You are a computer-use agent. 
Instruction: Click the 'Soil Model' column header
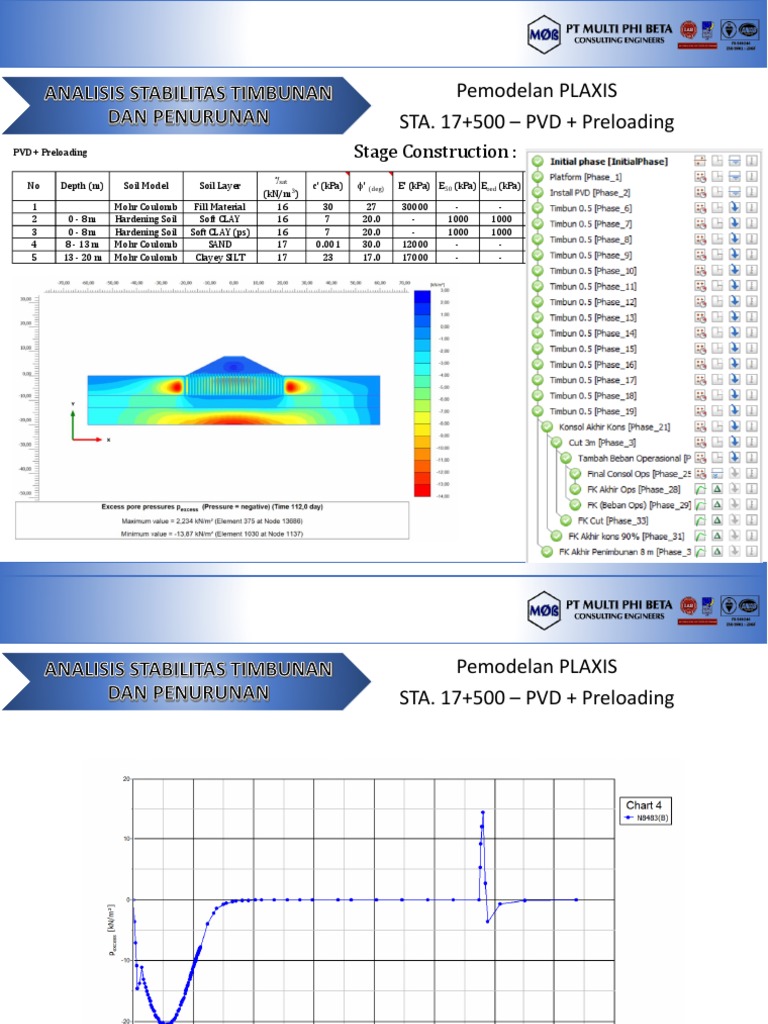(146, 185)
